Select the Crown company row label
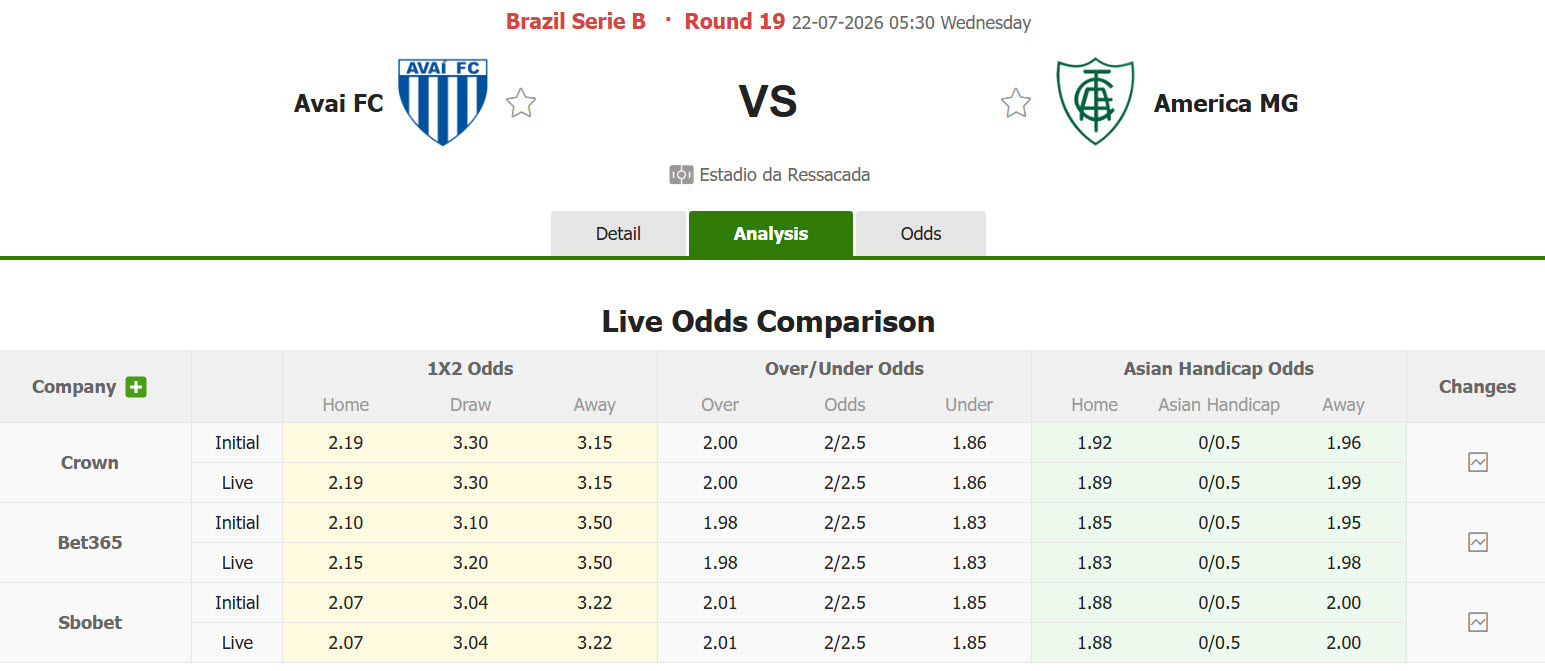Viewport: 1545px width, 671px height. 90,463
